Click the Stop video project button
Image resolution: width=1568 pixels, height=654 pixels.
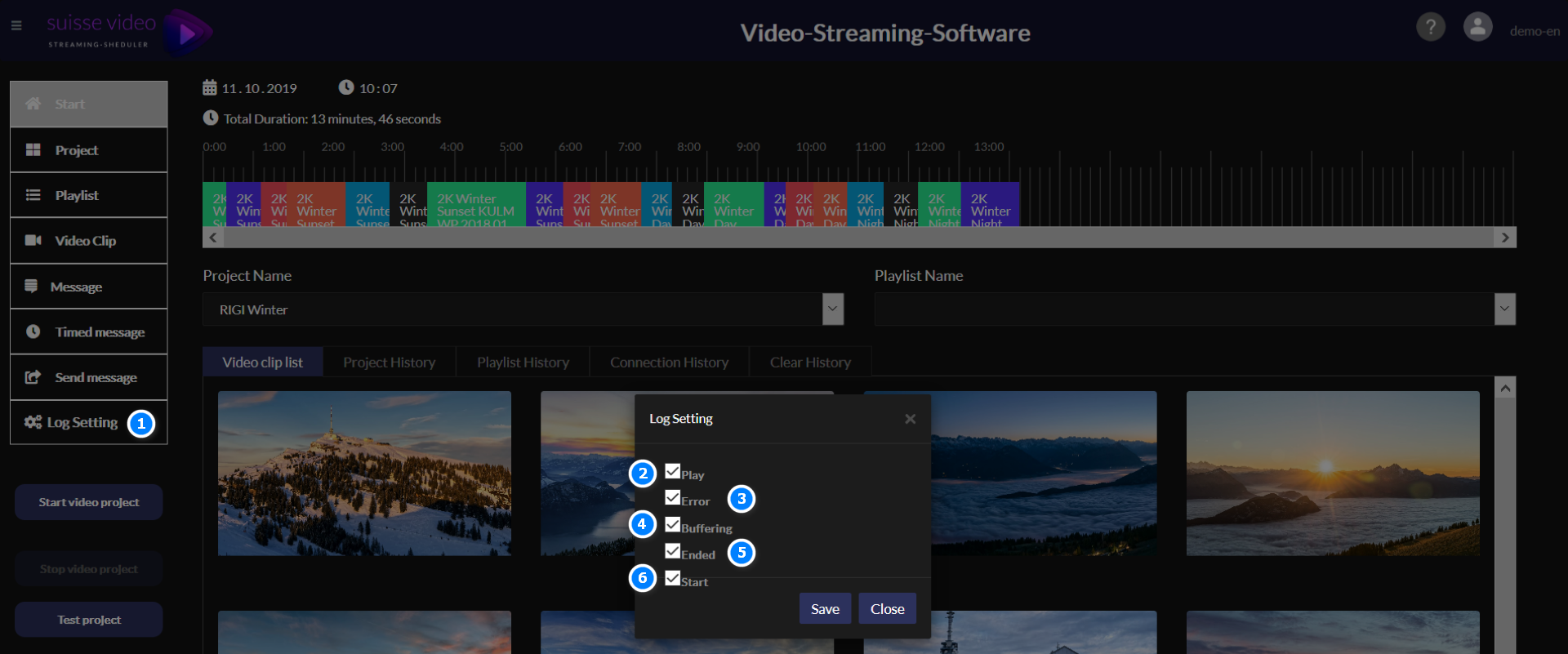(x=89, y=569)
